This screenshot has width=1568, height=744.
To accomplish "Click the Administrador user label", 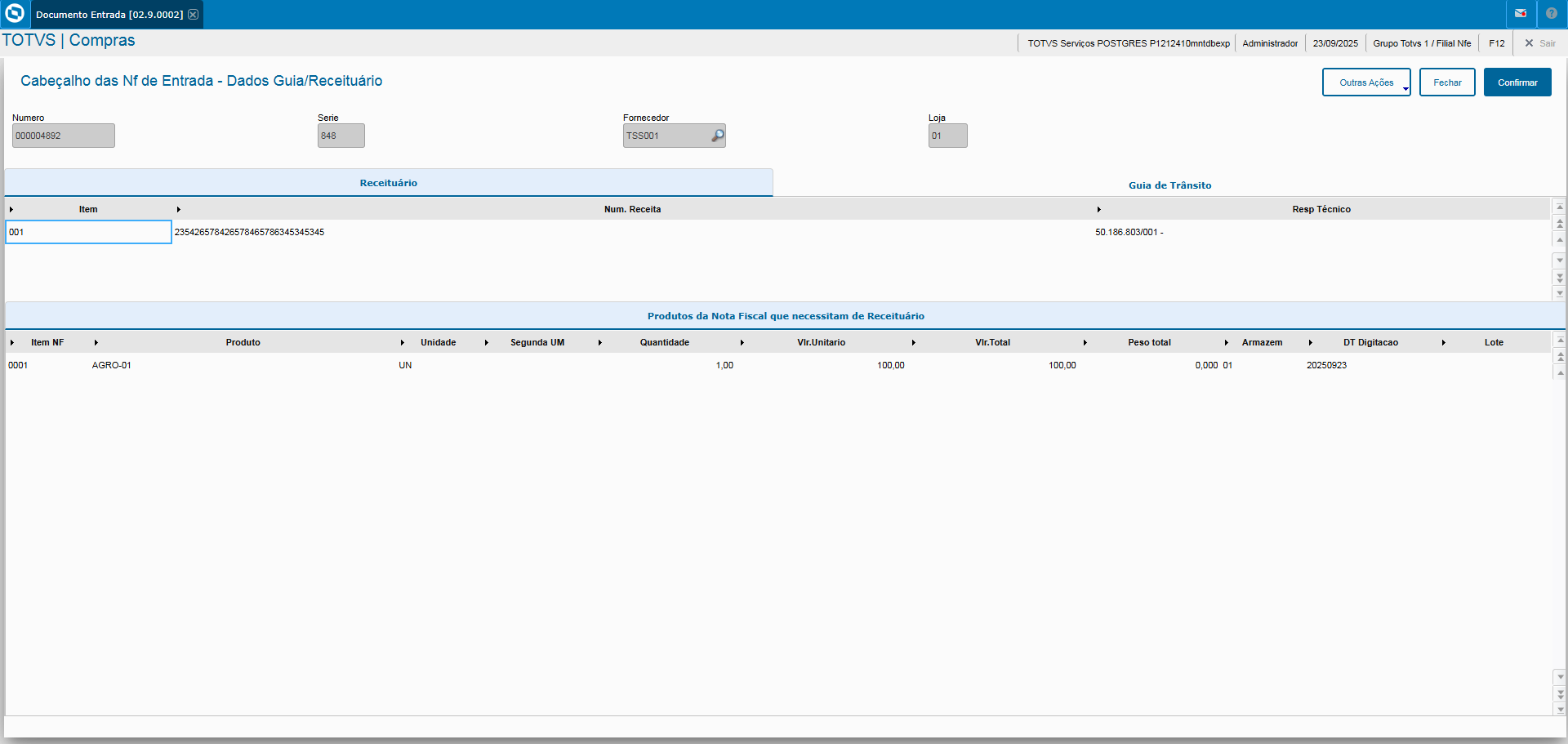I will click(1270, 43).
